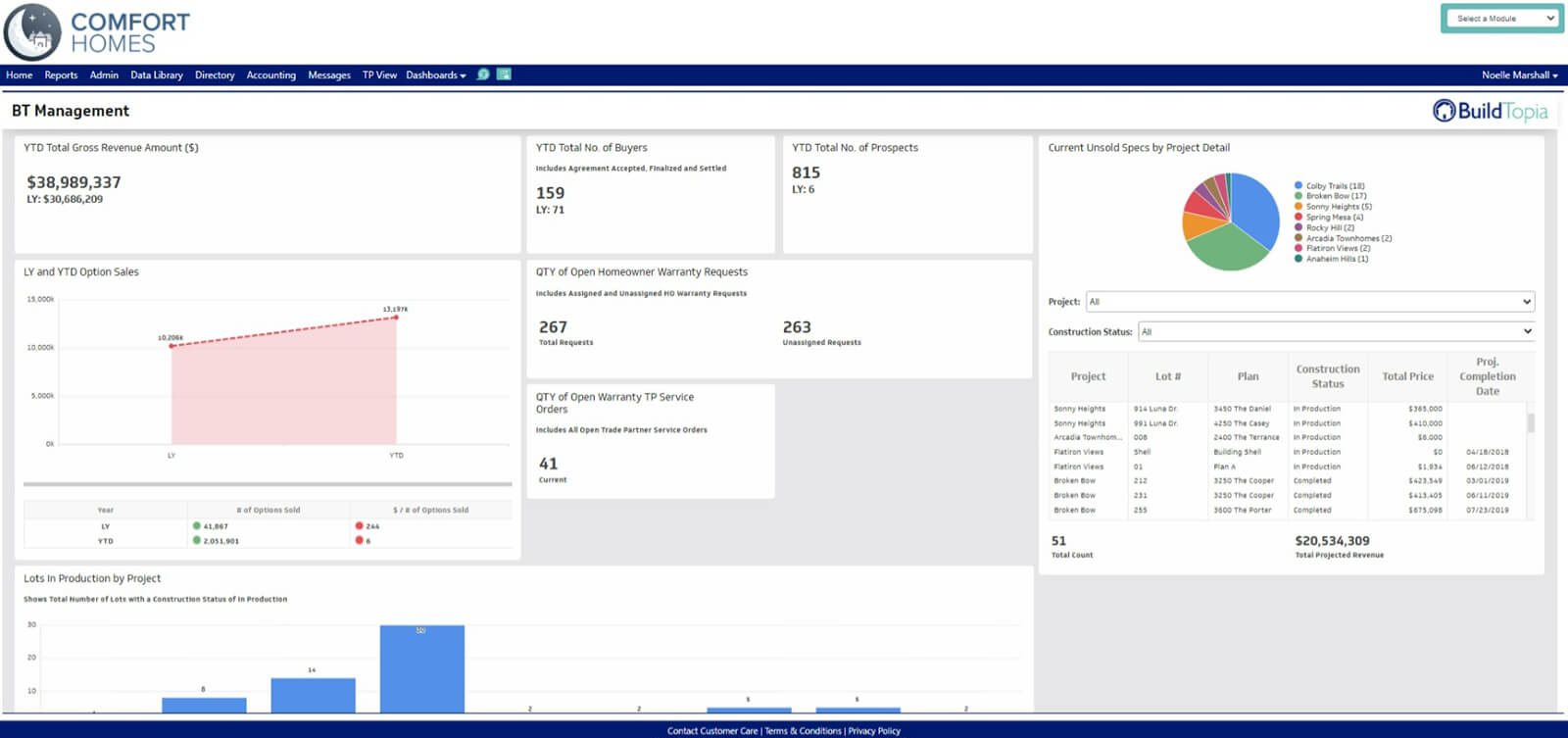Open the green chat bubble icon

coord(483,74)
